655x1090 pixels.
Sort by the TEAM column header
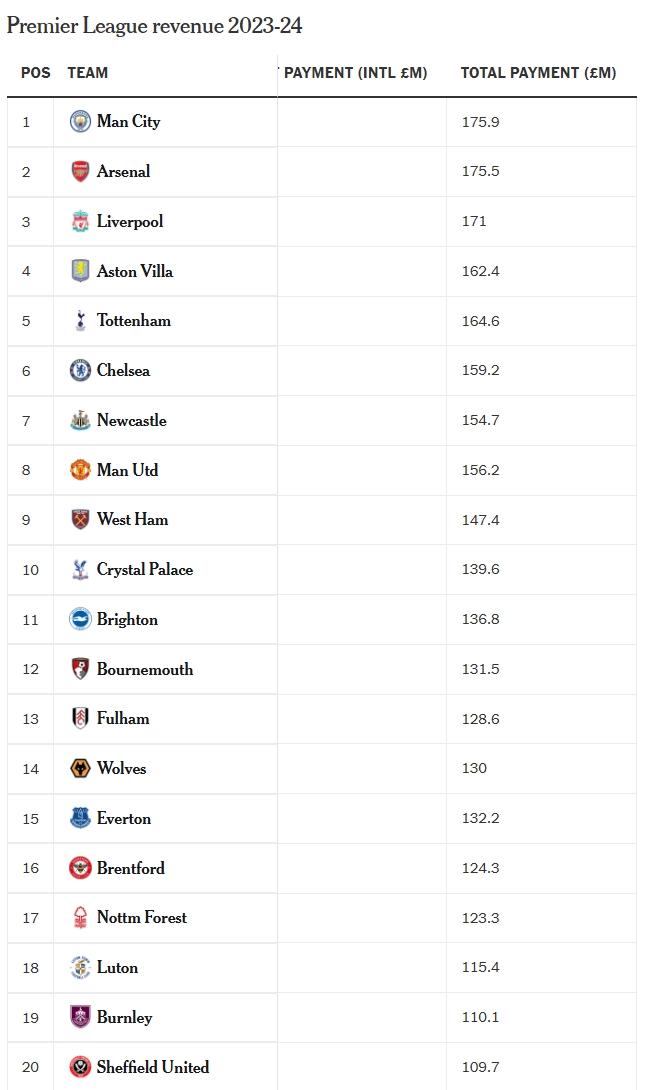coord(88,73)
